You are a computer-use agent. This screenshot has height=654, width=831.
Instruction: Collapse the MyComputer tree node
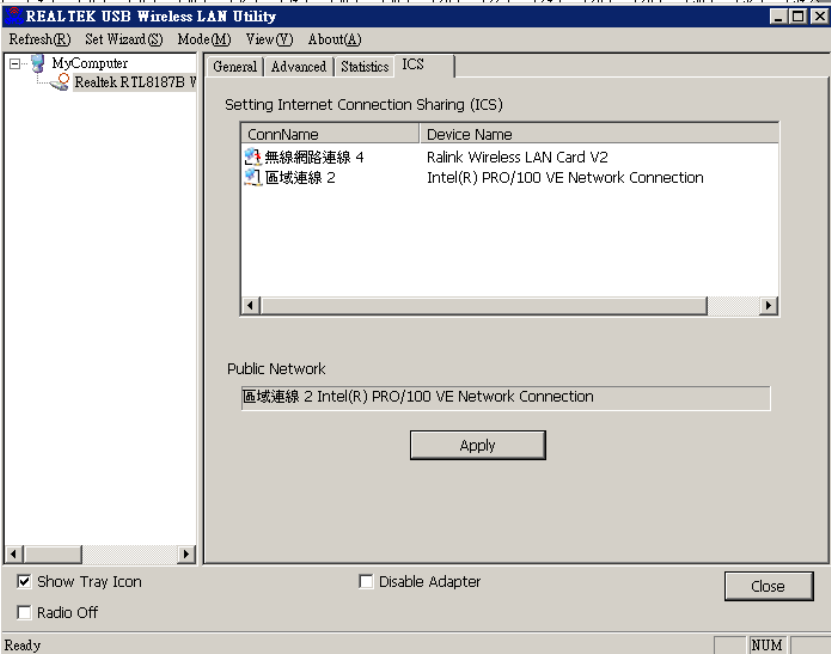15,64
